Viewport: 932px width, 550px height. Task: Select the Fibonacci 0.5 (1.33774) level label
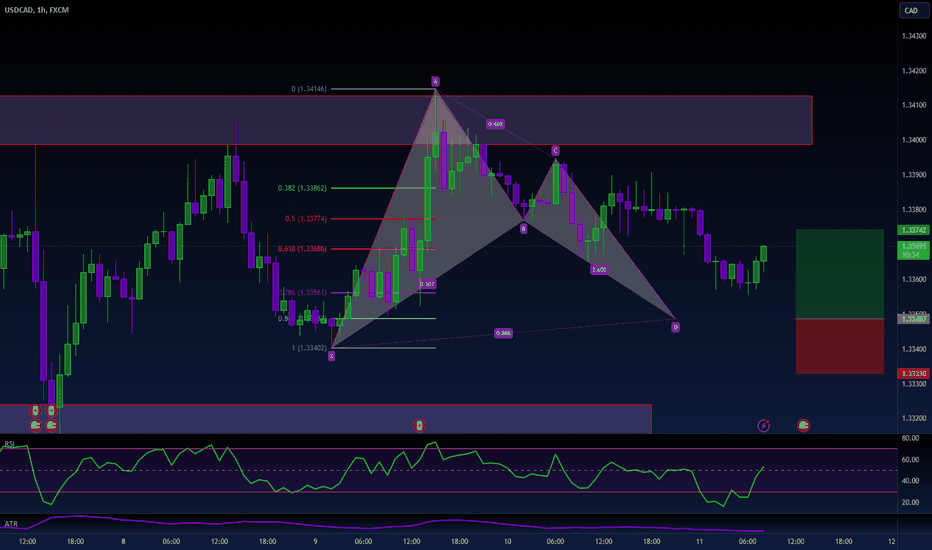(x=306, y=219)
